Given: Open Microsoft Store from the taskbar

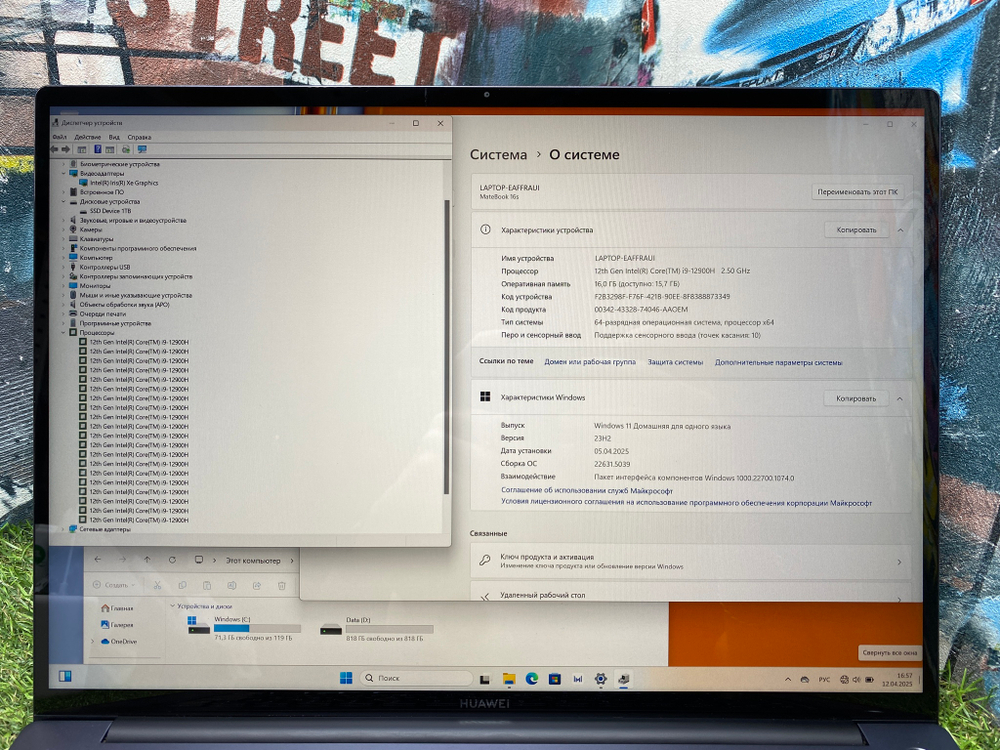Looking at the screenshot, I should point(554,677).
